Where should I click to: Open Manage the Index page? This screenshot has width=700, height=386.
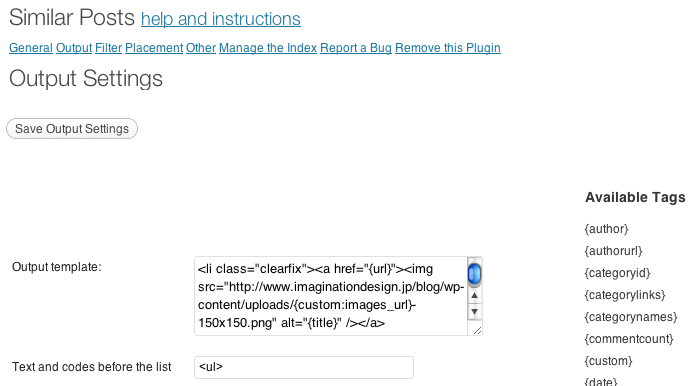pos(268,48)
